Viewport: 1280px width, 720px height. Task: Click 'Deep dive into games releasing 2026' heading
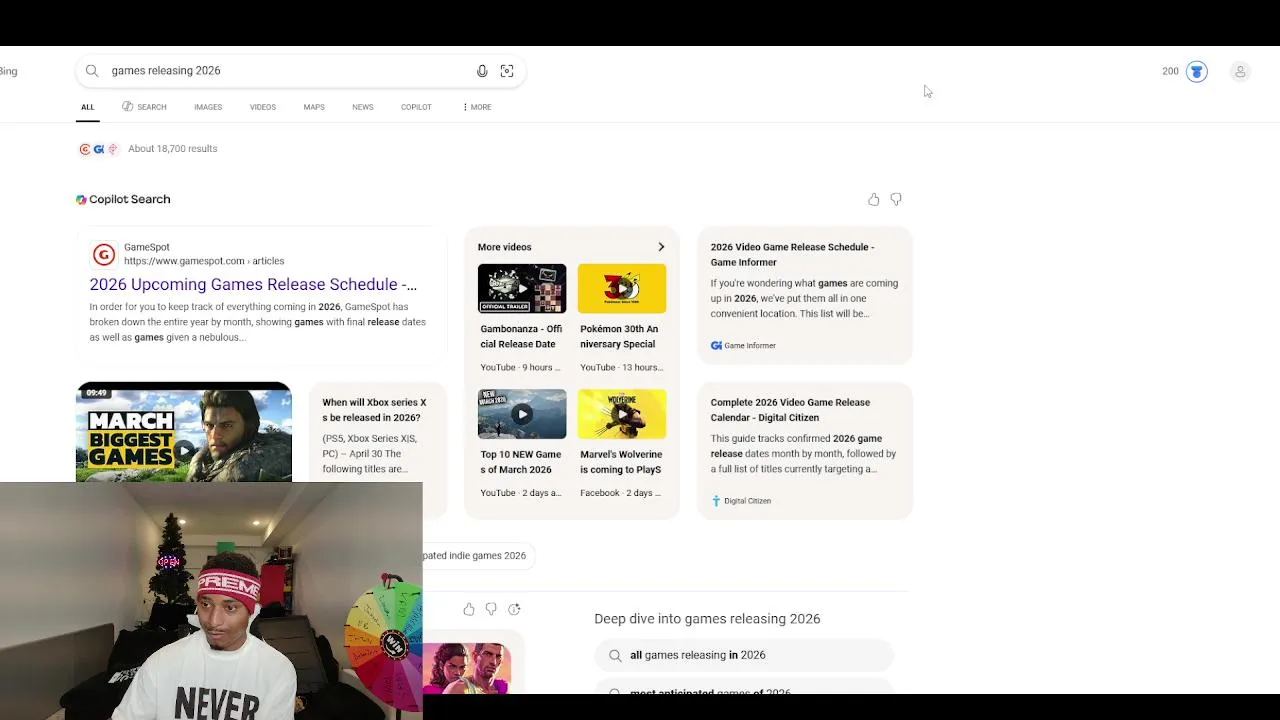[x=707, y=619]
